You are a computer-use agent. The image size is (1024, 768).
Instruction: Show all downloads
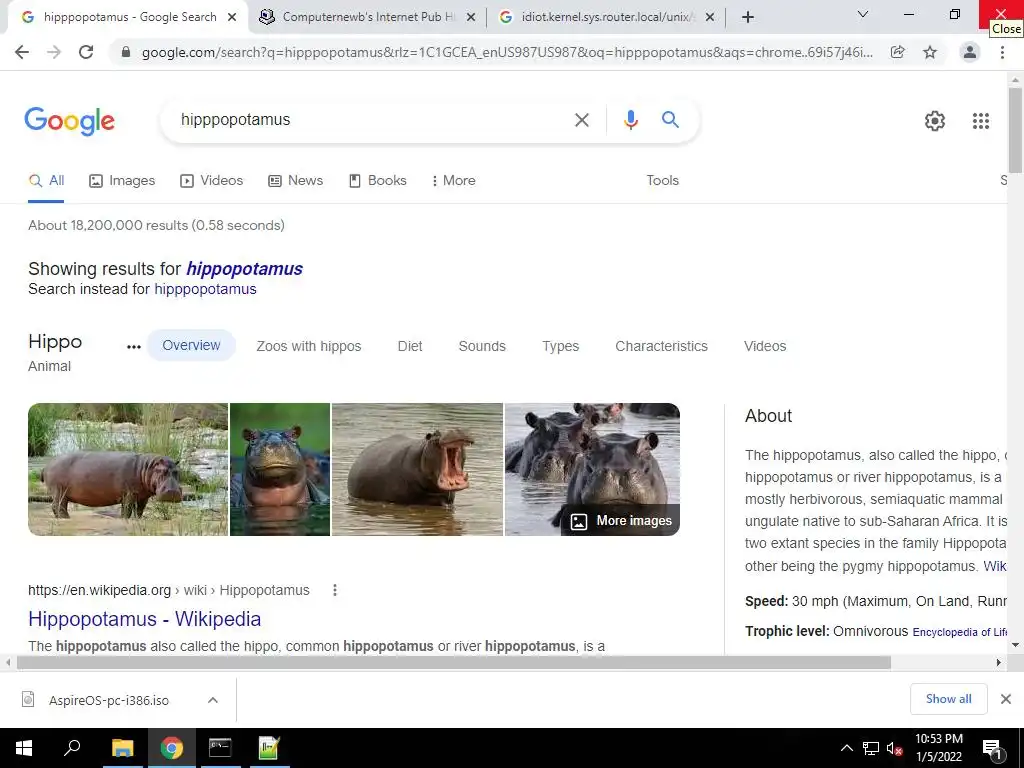[x=948, y=699]
